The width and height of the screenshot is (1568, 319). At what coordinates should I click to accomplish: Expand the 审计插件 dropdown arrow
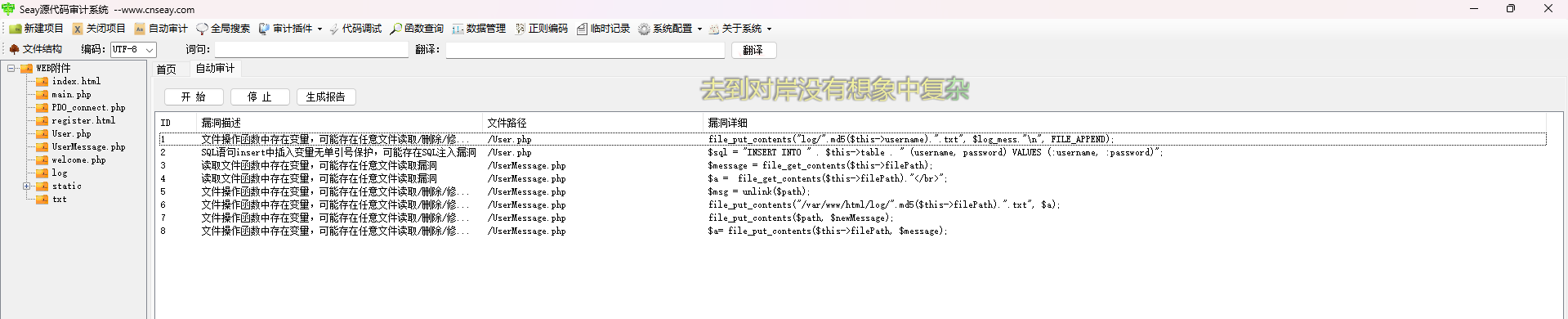[319, 29]
